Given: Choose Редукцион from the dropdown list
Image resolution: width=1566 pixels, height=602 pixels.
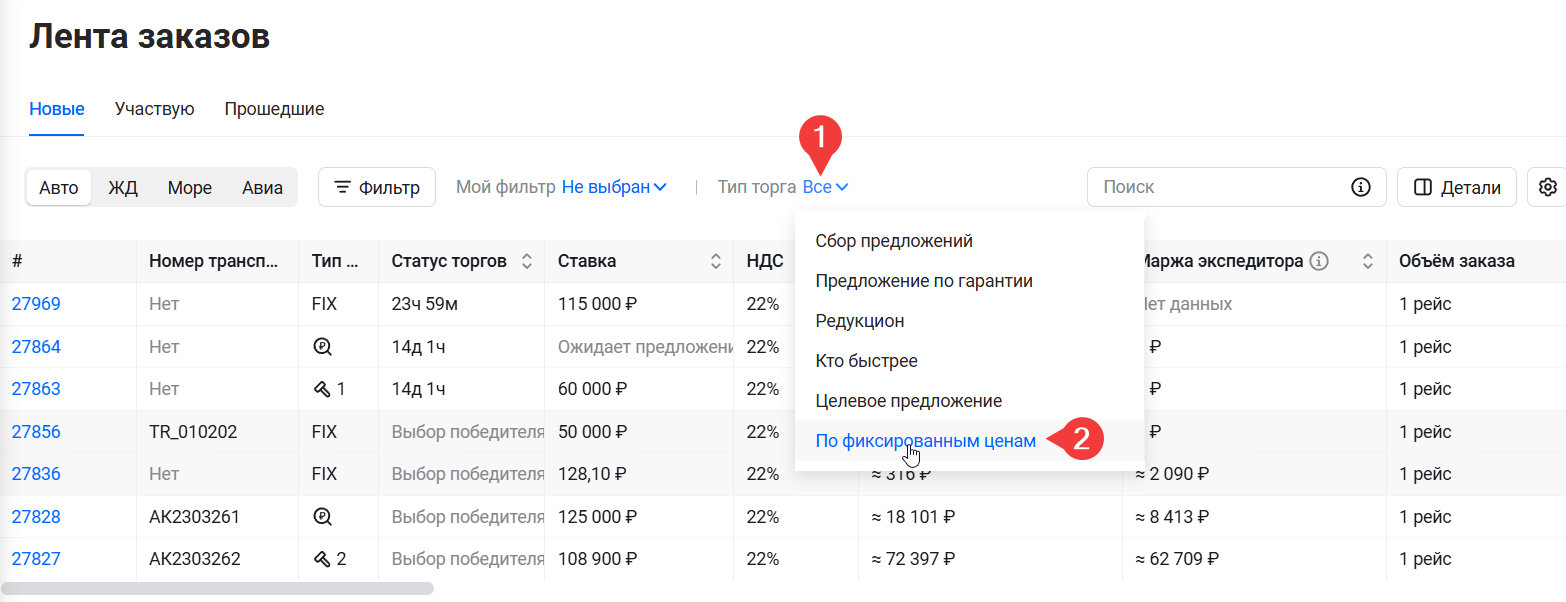Looking at the screenshot, I should [x=859, y=321].
